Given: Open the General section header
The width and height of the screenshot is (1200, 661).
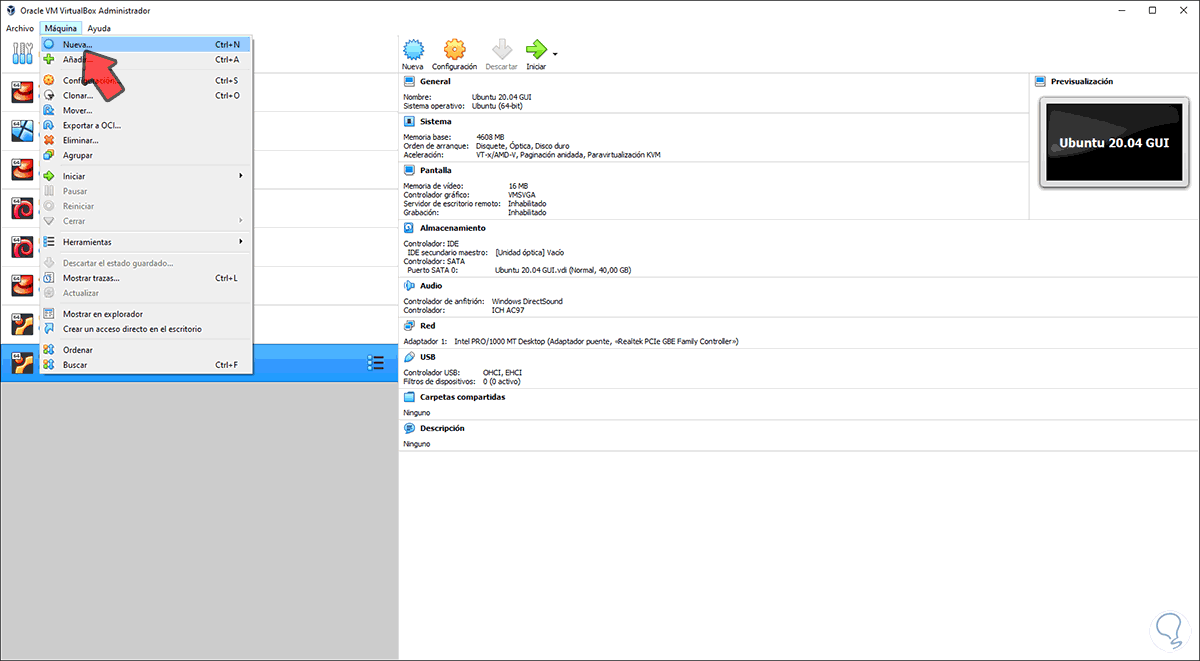Looking at the screenshot, I should point(435,81).
